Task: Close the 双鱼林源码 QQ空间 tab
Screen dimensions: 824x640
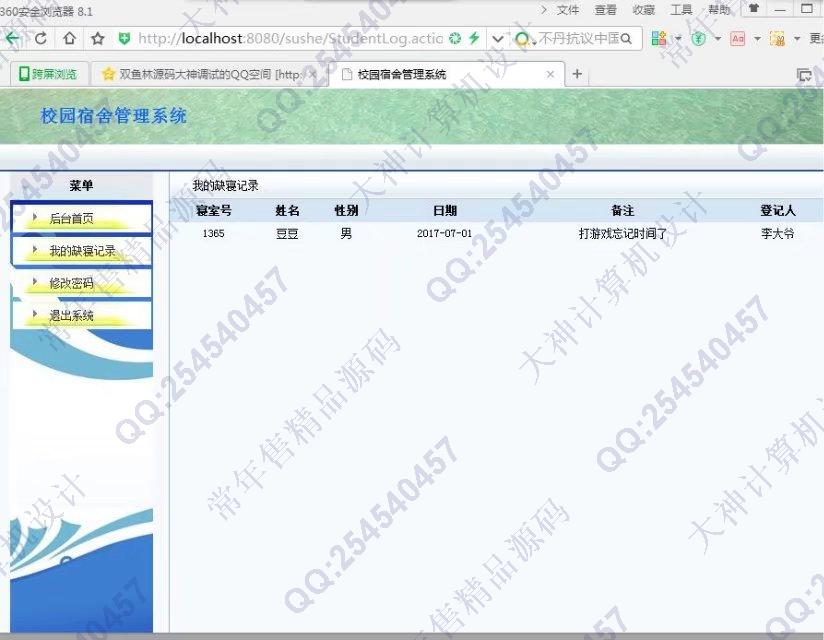Action: 313,75
